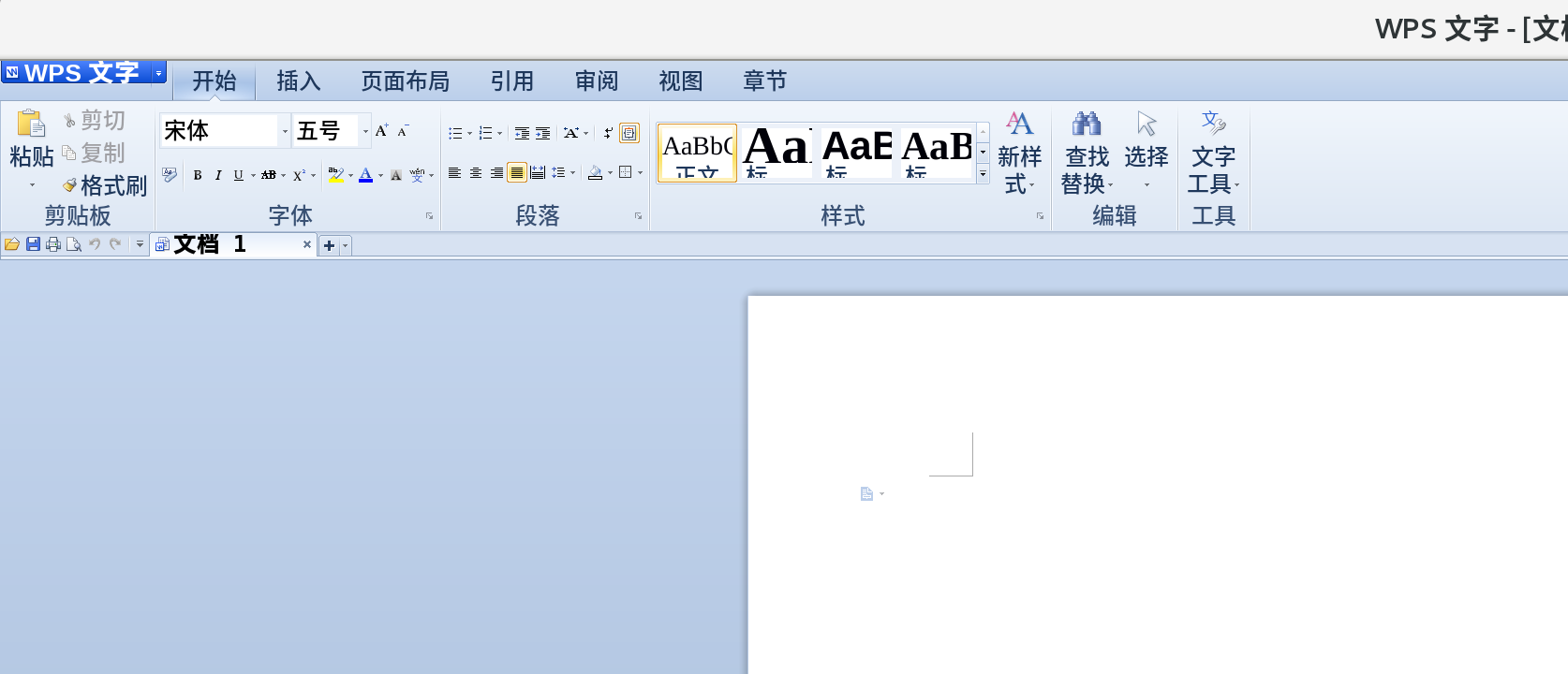Click the 新样式 new style icon
Viewport: 1568px width, 674px height.
tap(1019, 154)
